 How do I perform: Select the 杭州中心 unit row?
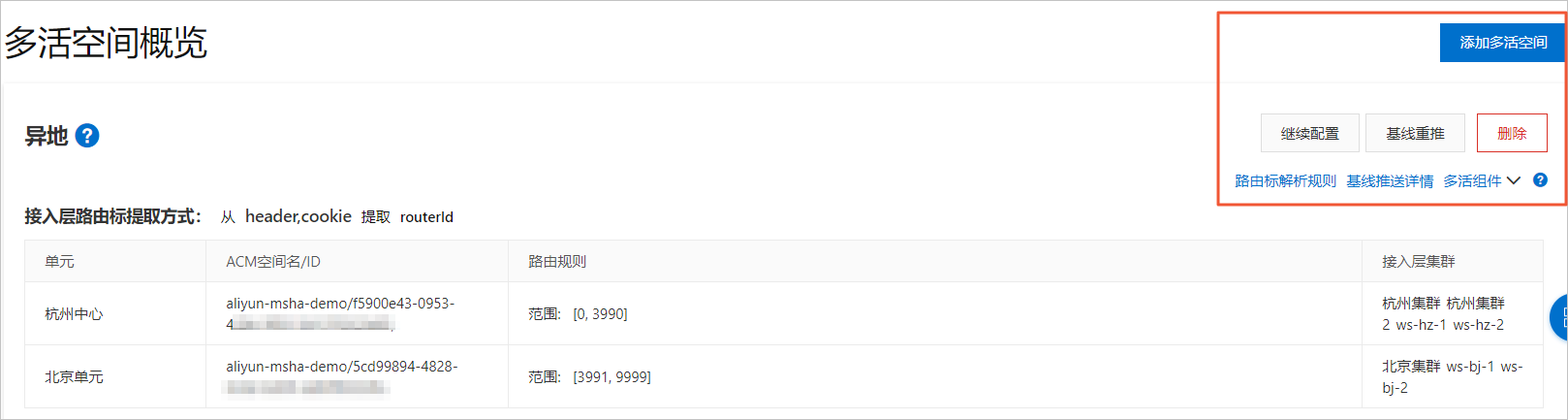coord(783,313)
